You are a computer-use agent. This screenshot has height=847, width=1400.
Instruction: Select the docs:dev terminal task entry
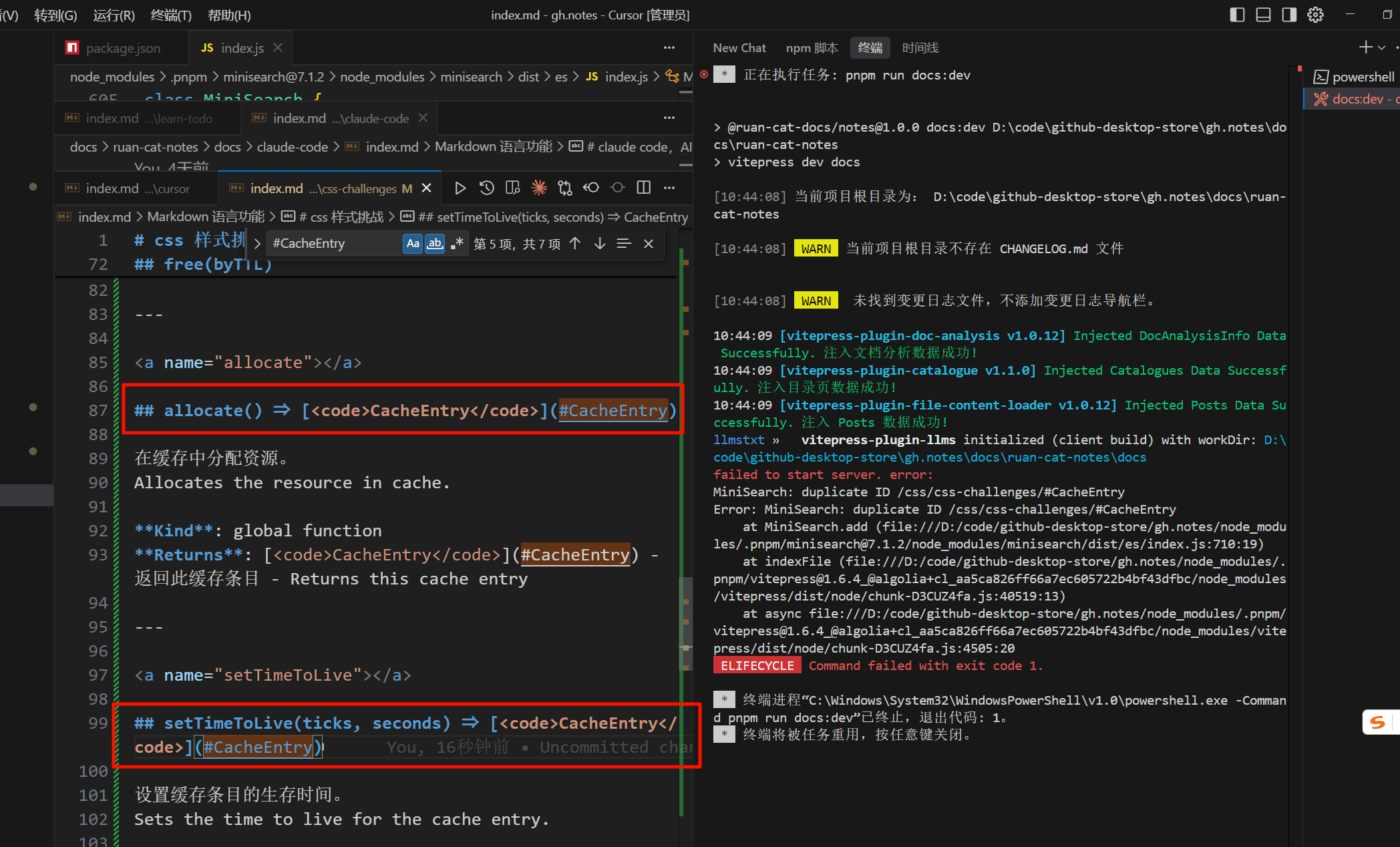[x=1356, y=100]
